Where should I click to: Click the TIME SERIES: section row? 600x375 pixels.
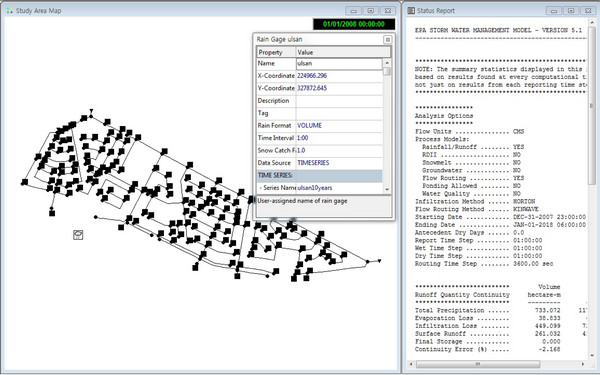click(x=320, y=175)
